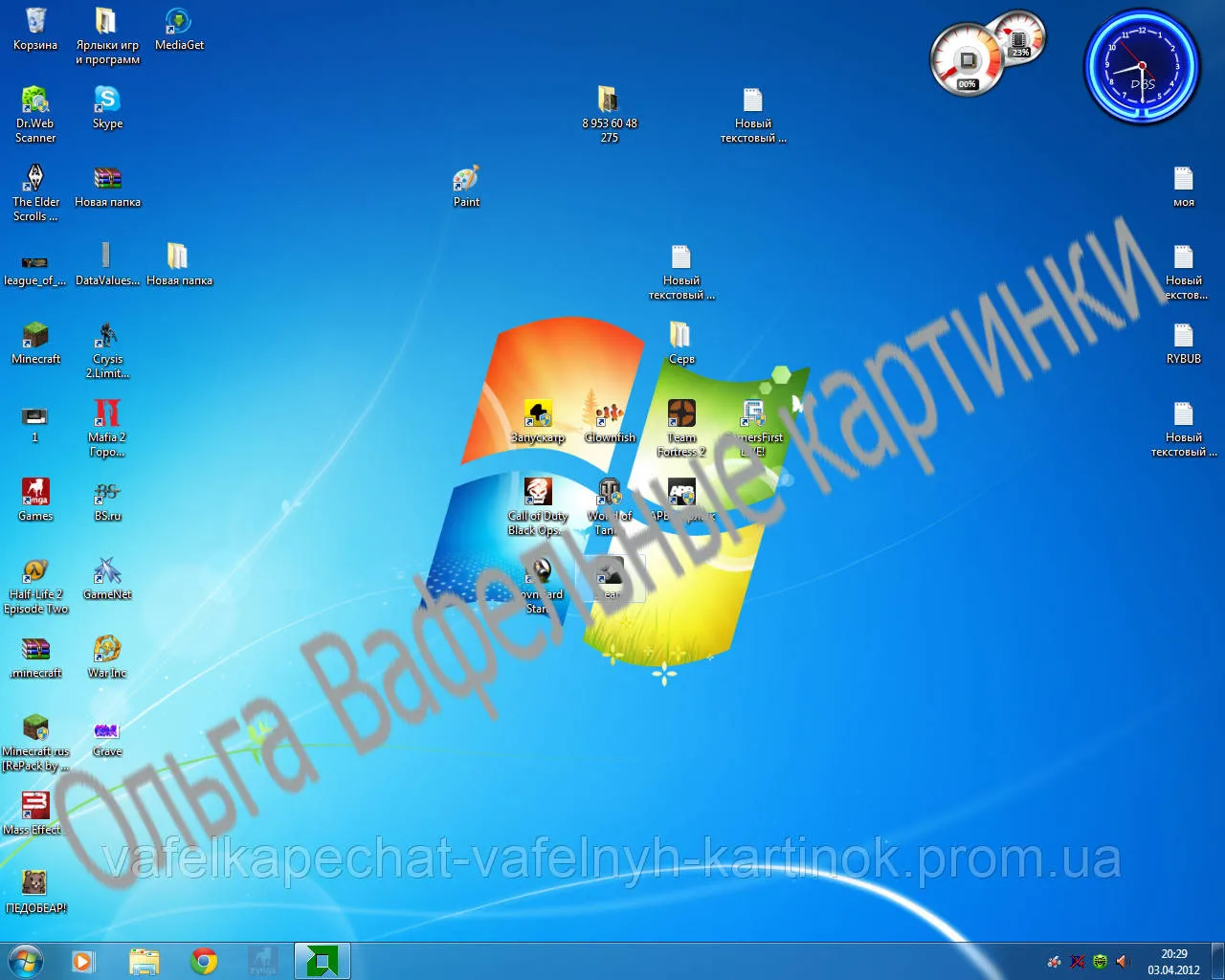1225x980 pixels.
Task: Select the GamersFirst LIVE! shortcut
Action: coord(753,429)
